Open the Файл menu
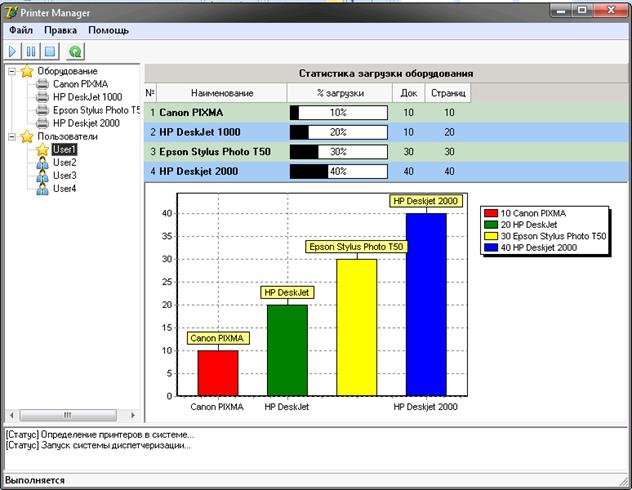Screen dimensions: 632x490 (21, 30)
